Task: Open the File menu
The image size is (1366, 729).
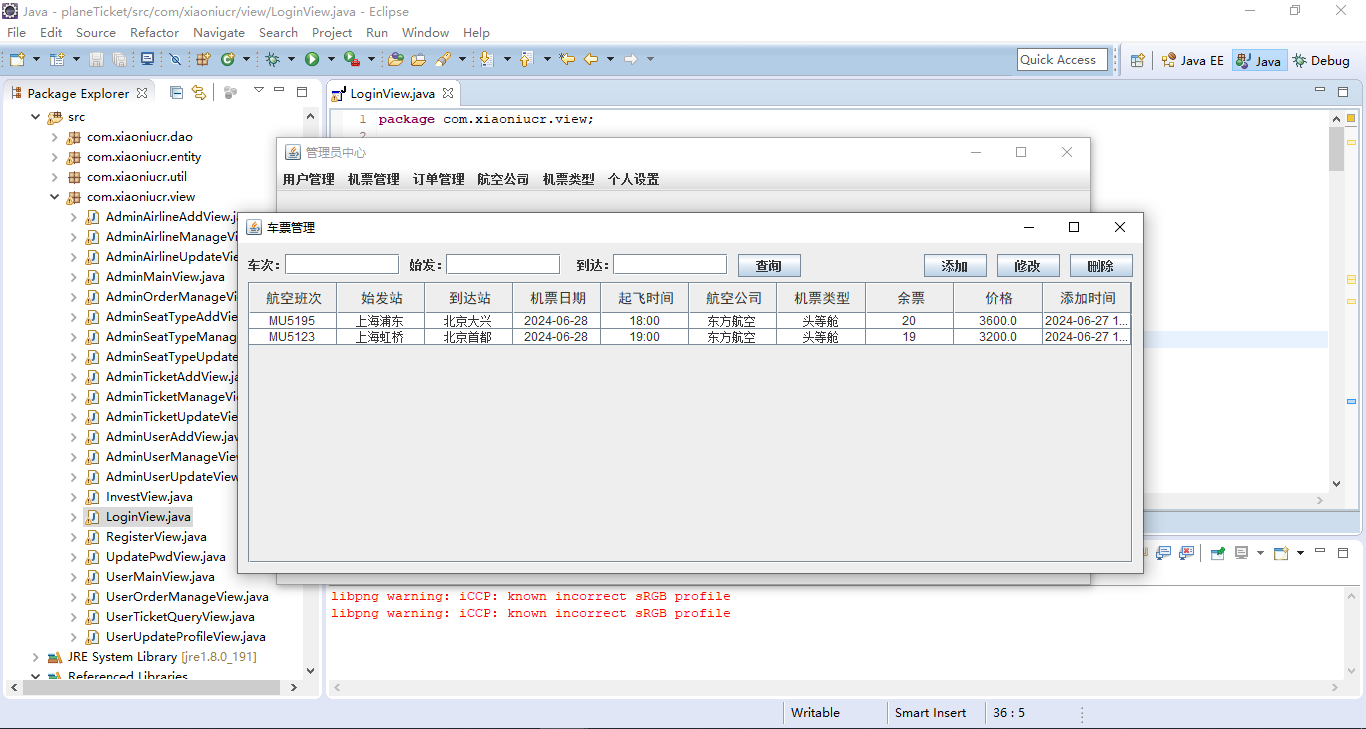Action: click(16, 32)
